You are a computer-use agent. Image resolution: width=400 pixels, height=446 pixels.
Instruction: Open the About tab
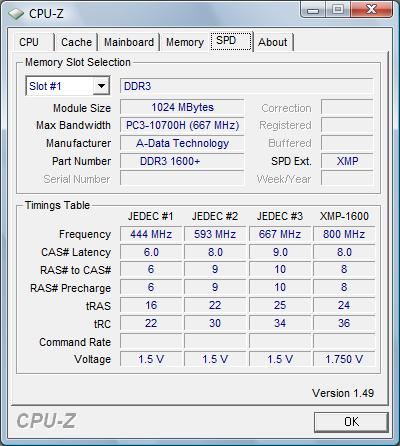coord(273,42)
